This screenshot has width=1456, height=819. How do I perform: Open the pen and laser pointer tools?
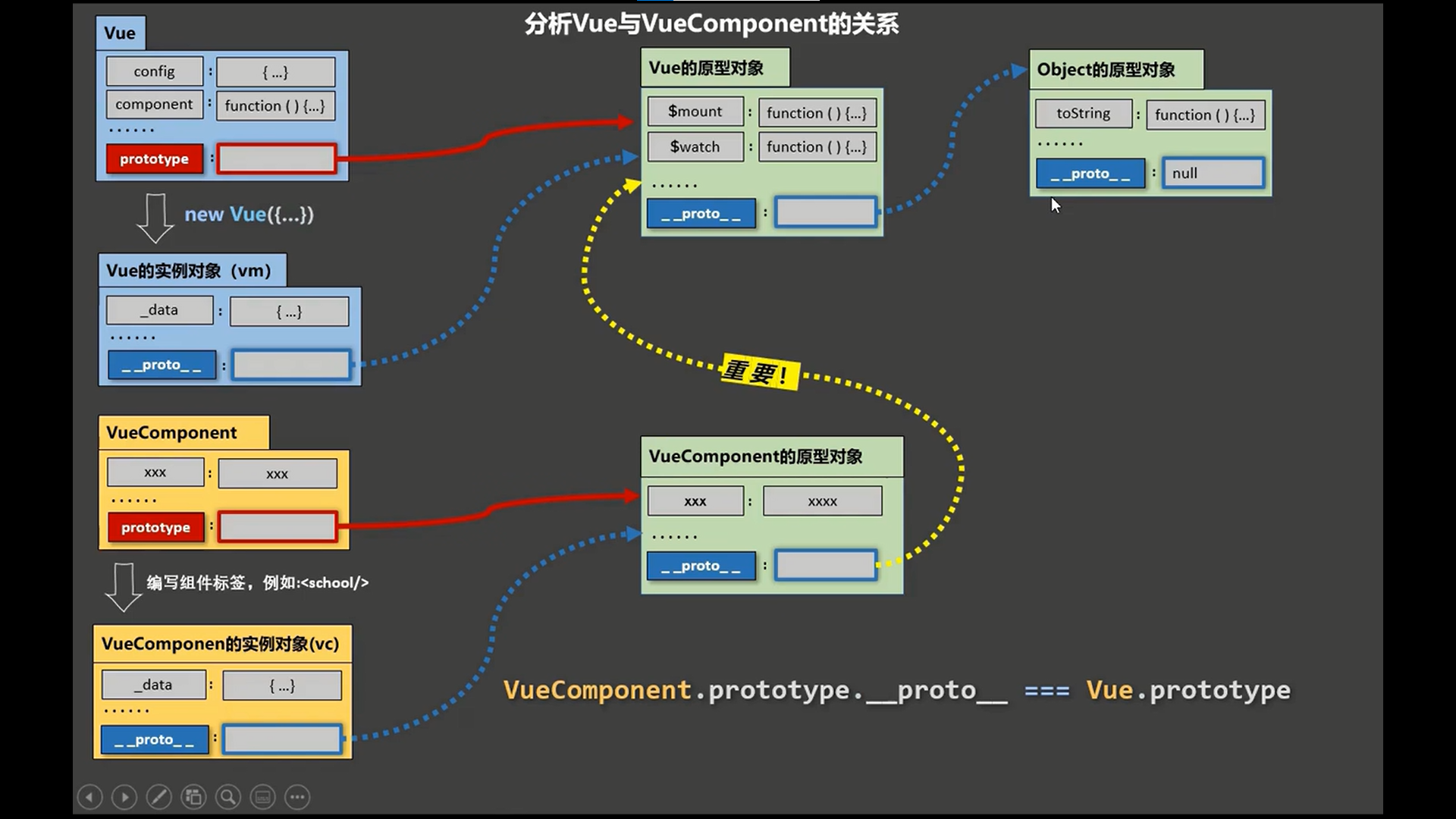158,797
